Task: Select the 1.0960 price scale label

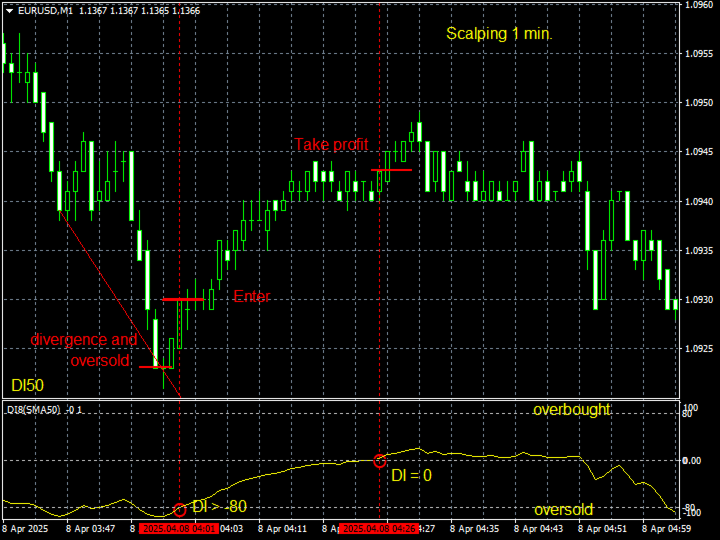Action: point(699,5)
